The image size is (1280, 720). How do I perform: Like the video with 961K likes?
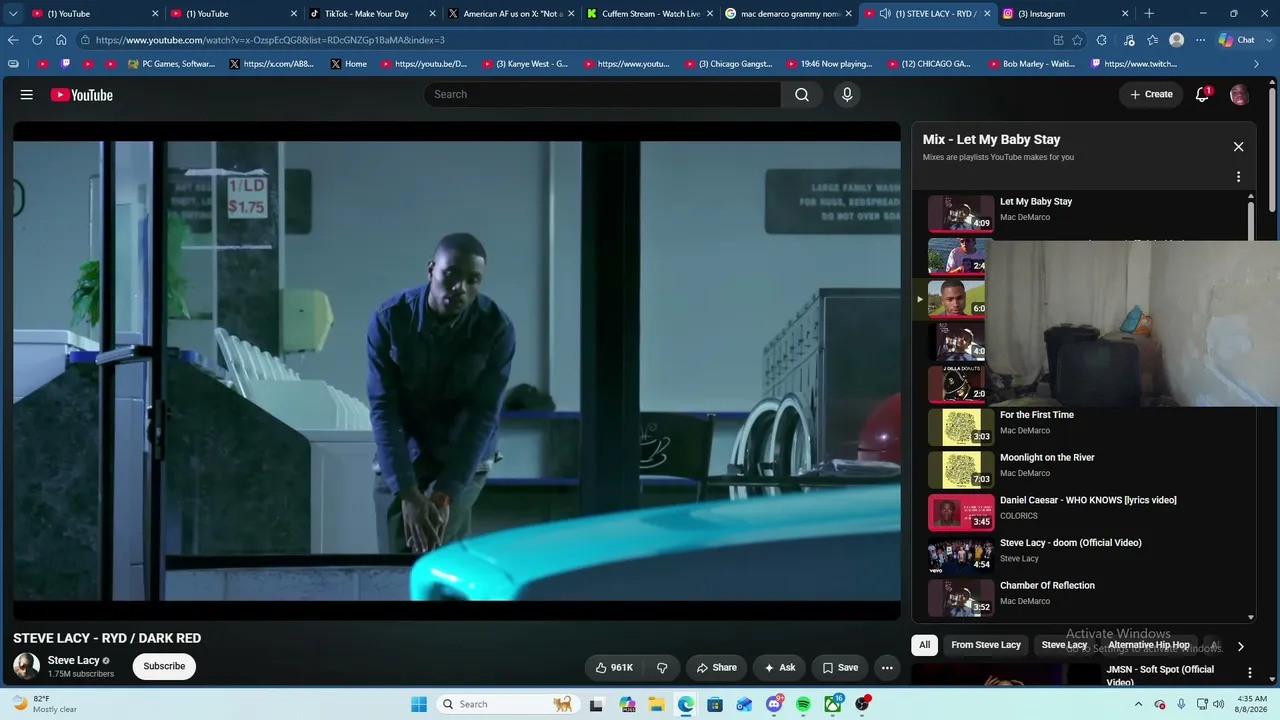pyautogui.click(x=615, y=668)
